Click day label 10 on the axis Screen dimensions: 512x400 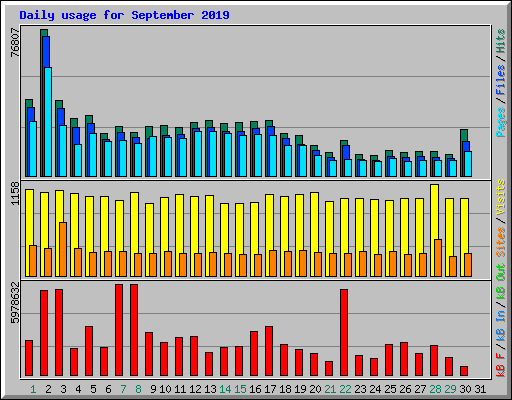[x=165, y=389]
